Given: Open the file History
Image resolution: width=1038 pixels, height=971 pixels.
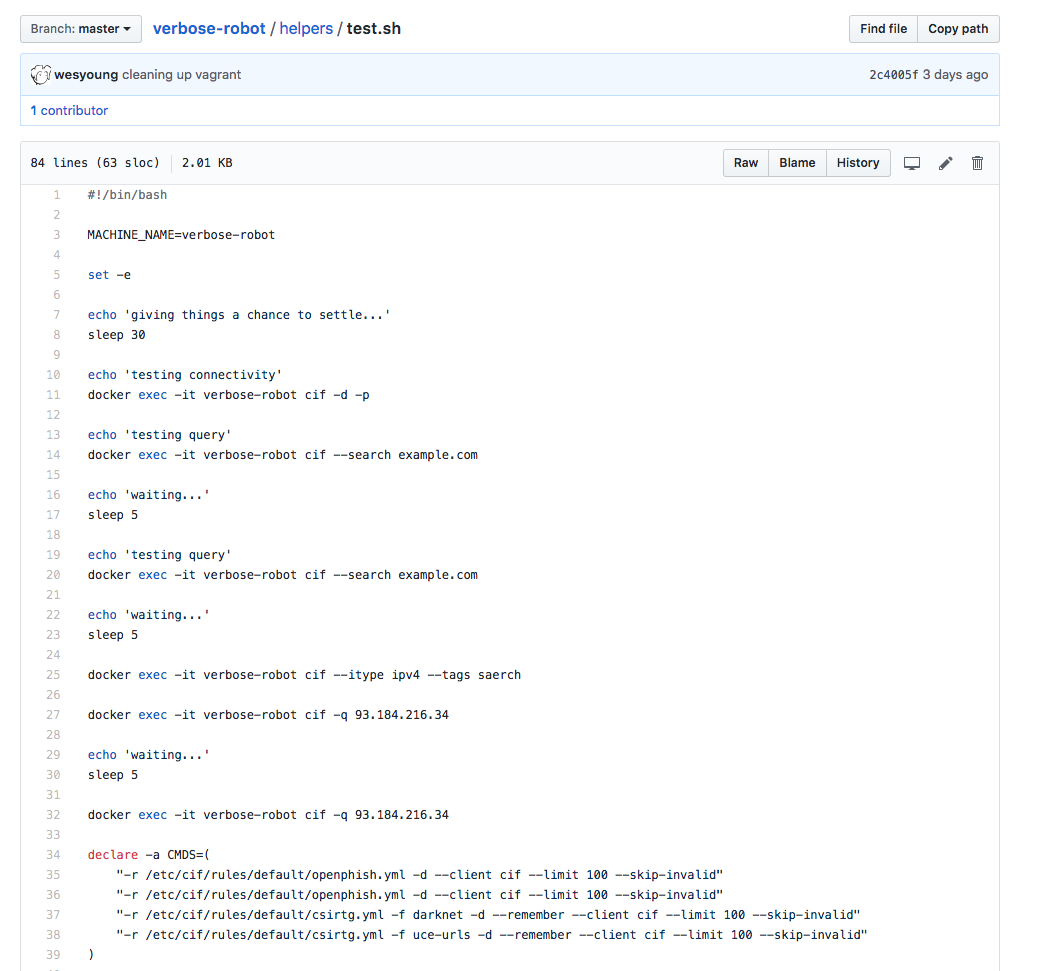Looking at the screenshot, I should (x=858, y=163).
